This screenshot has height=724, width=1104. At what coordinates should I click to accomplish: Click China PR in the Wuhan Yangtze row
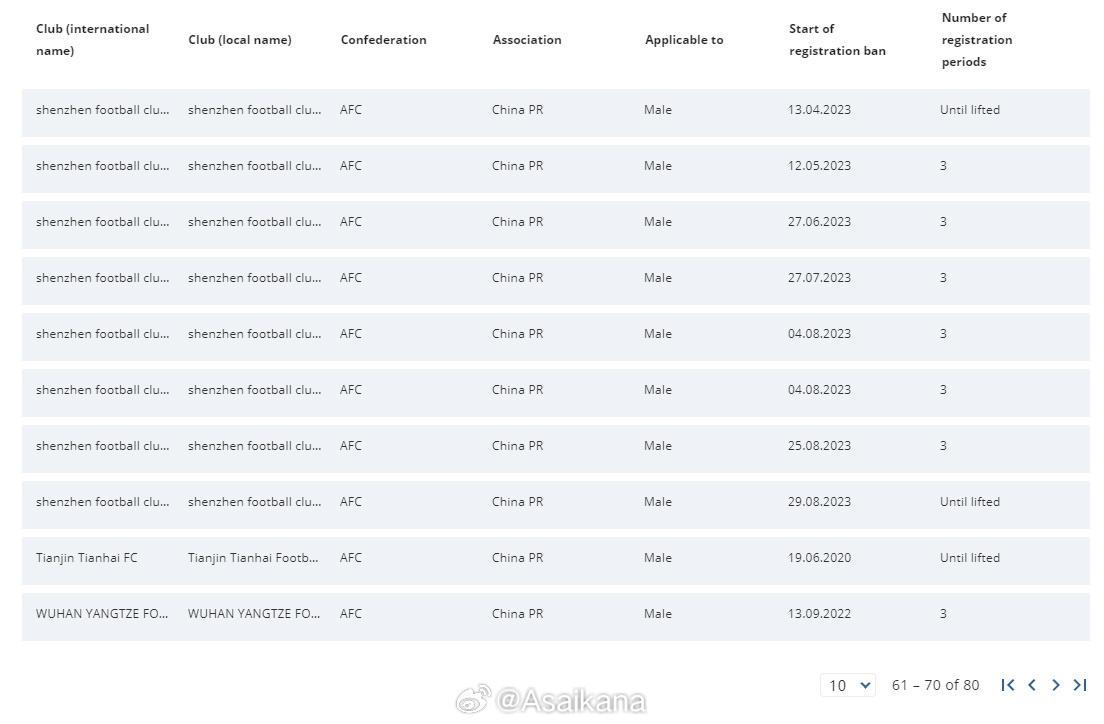coord(518,614)
